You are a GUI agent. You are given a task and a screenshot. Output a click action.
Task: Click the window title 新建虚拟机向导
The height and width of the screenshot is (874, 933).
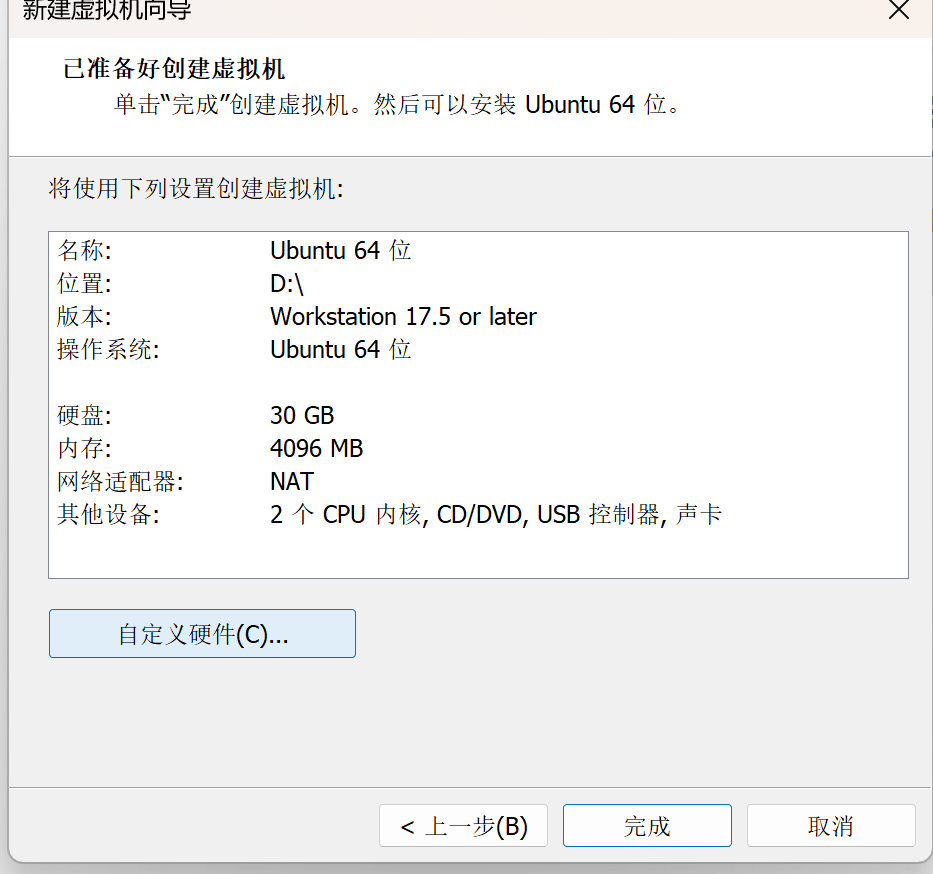tap(107, 10)
